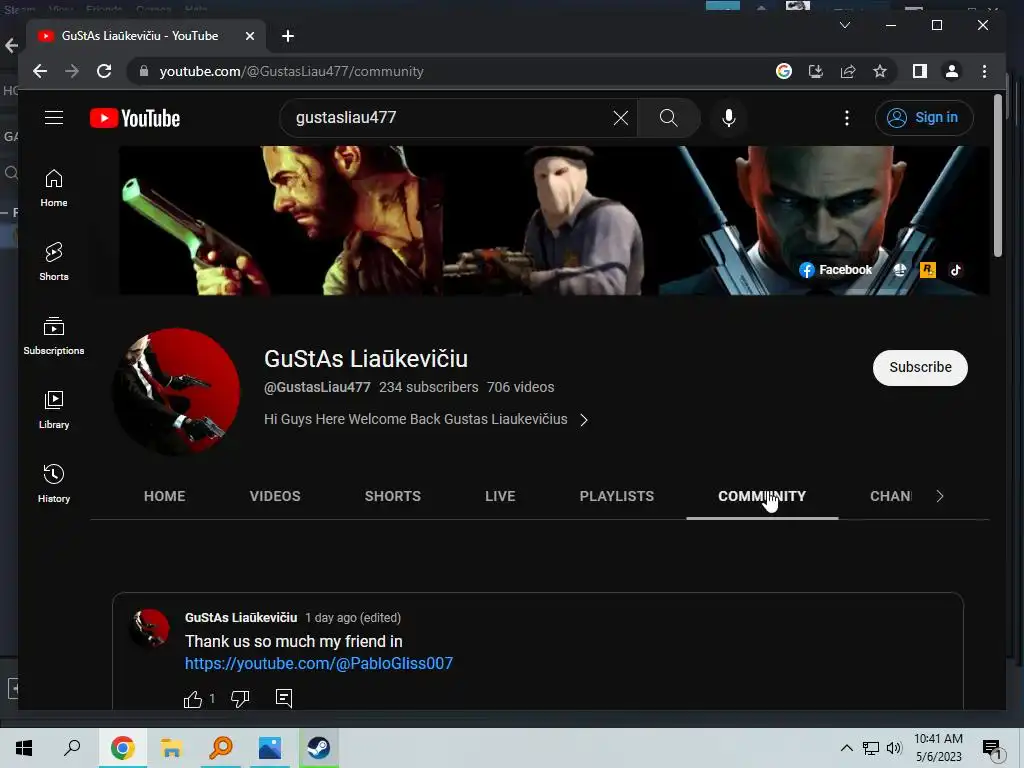Viewport: 1024px width, 768px height.
Task: Open Chrome three-dot menu
Action: click(984, 71)
